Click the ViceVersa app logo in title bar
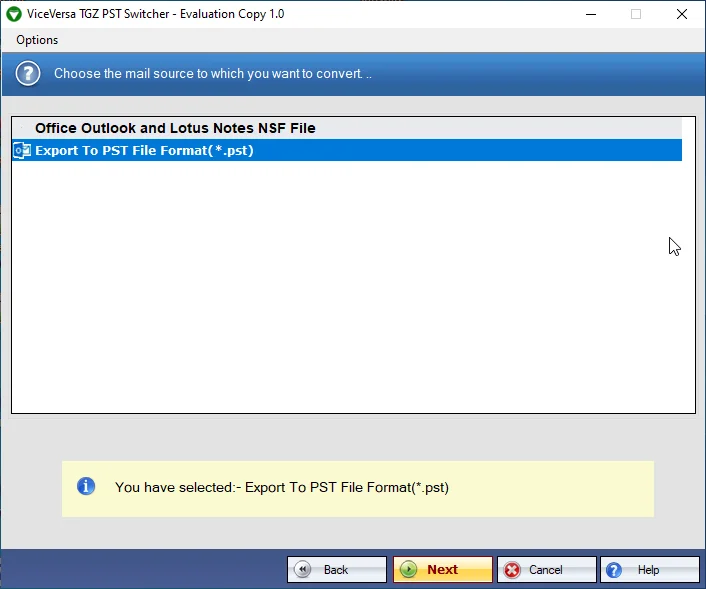Screen dimensions: 706x589 pyautogui.click(x=14, y=14)
